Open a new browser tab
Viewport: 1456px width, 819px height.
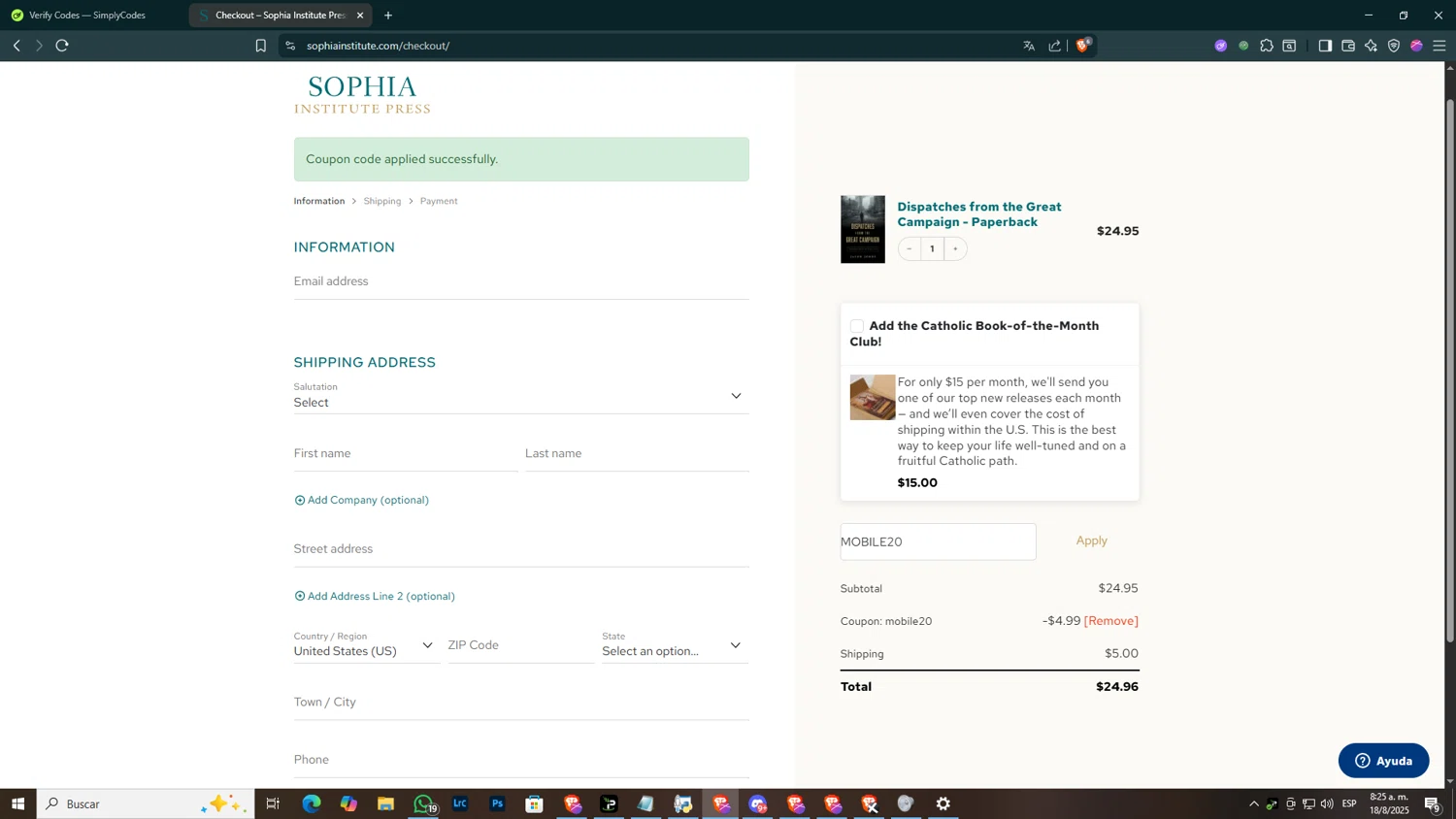(388, 16)
